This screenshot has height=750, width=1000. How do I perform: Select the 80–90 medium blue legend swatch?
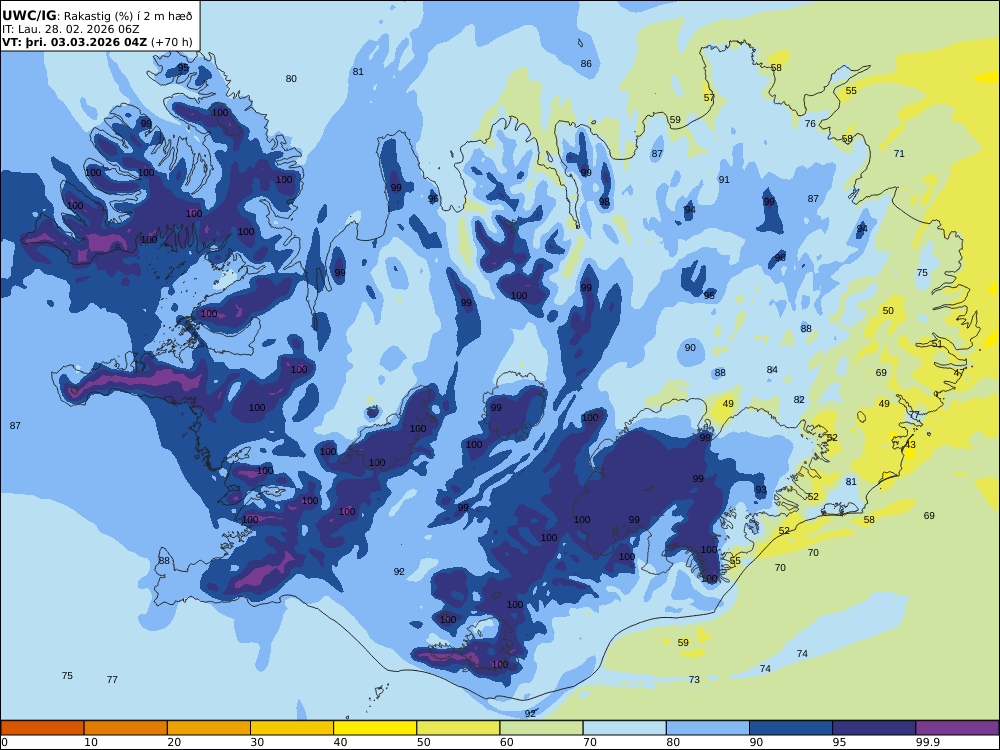(708, 728)
